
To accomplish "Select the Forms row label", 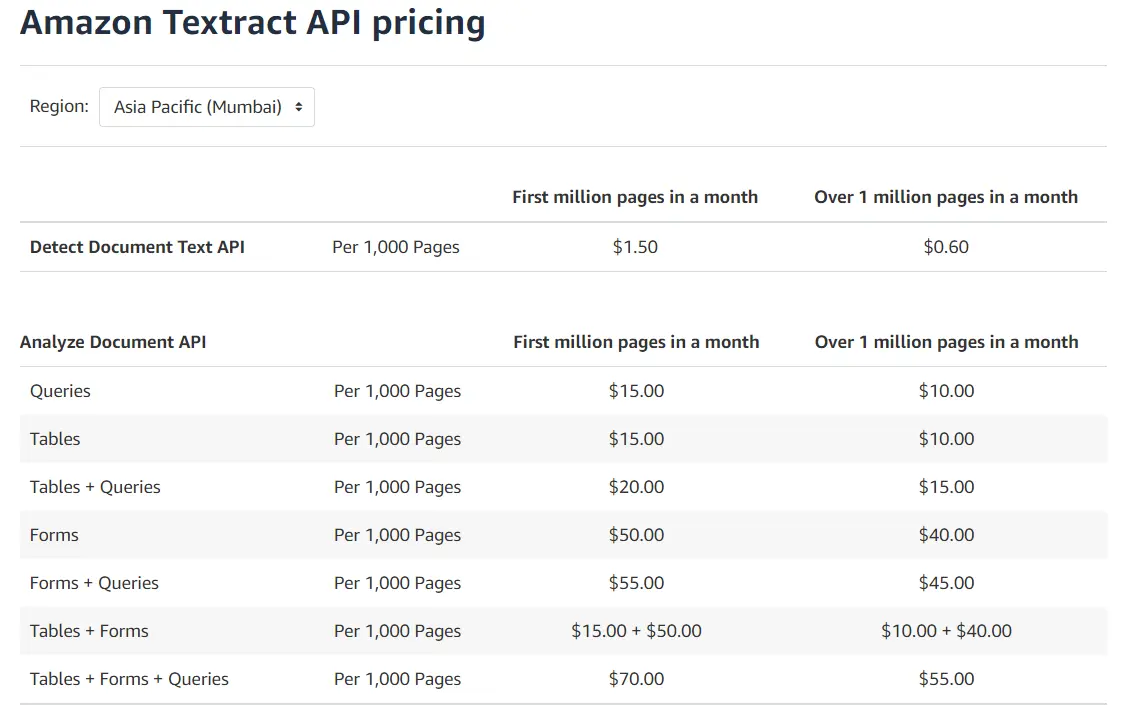I will click(54, 535).
